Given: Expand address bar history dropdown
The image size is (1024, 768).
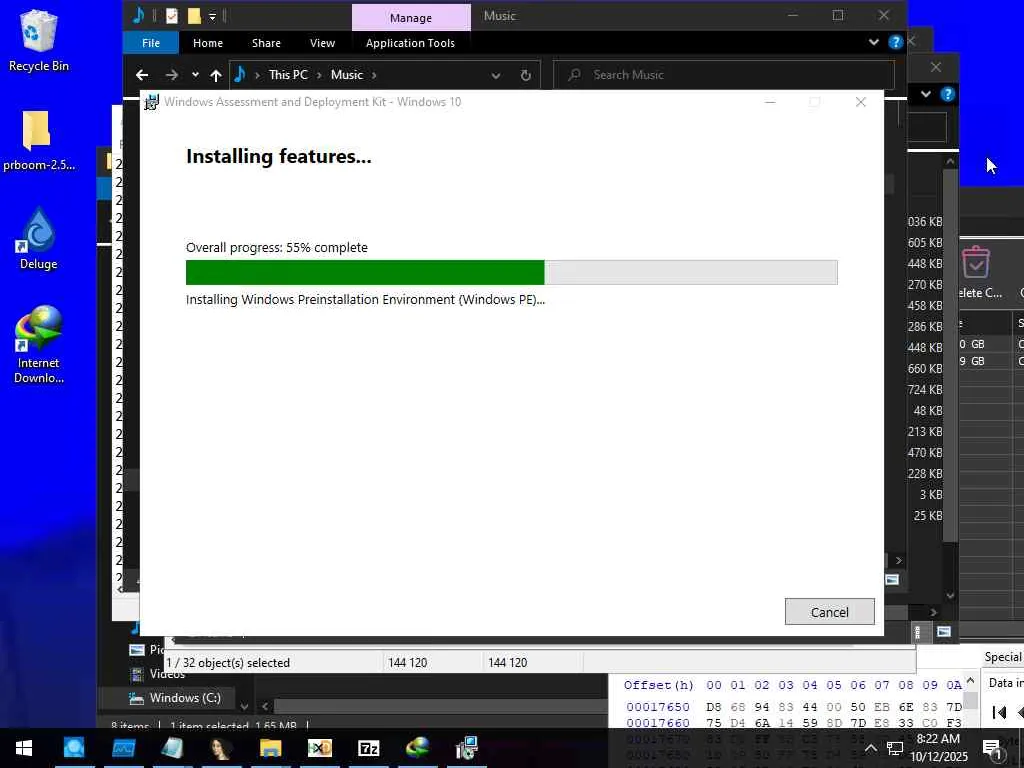Looking at the screenshot, I should [x=496, y=76].
